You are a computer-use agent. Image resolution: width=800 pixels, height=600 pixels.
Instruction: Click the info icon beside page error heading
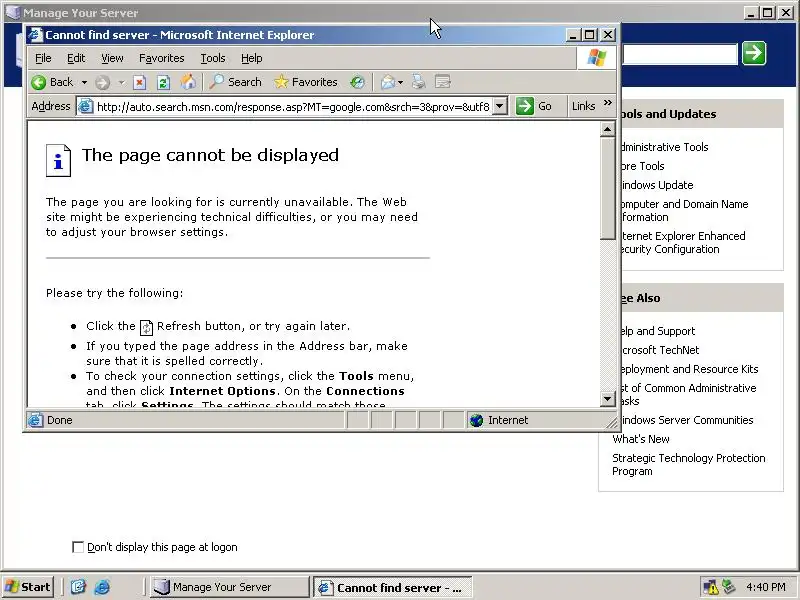[x=58, y=160]
